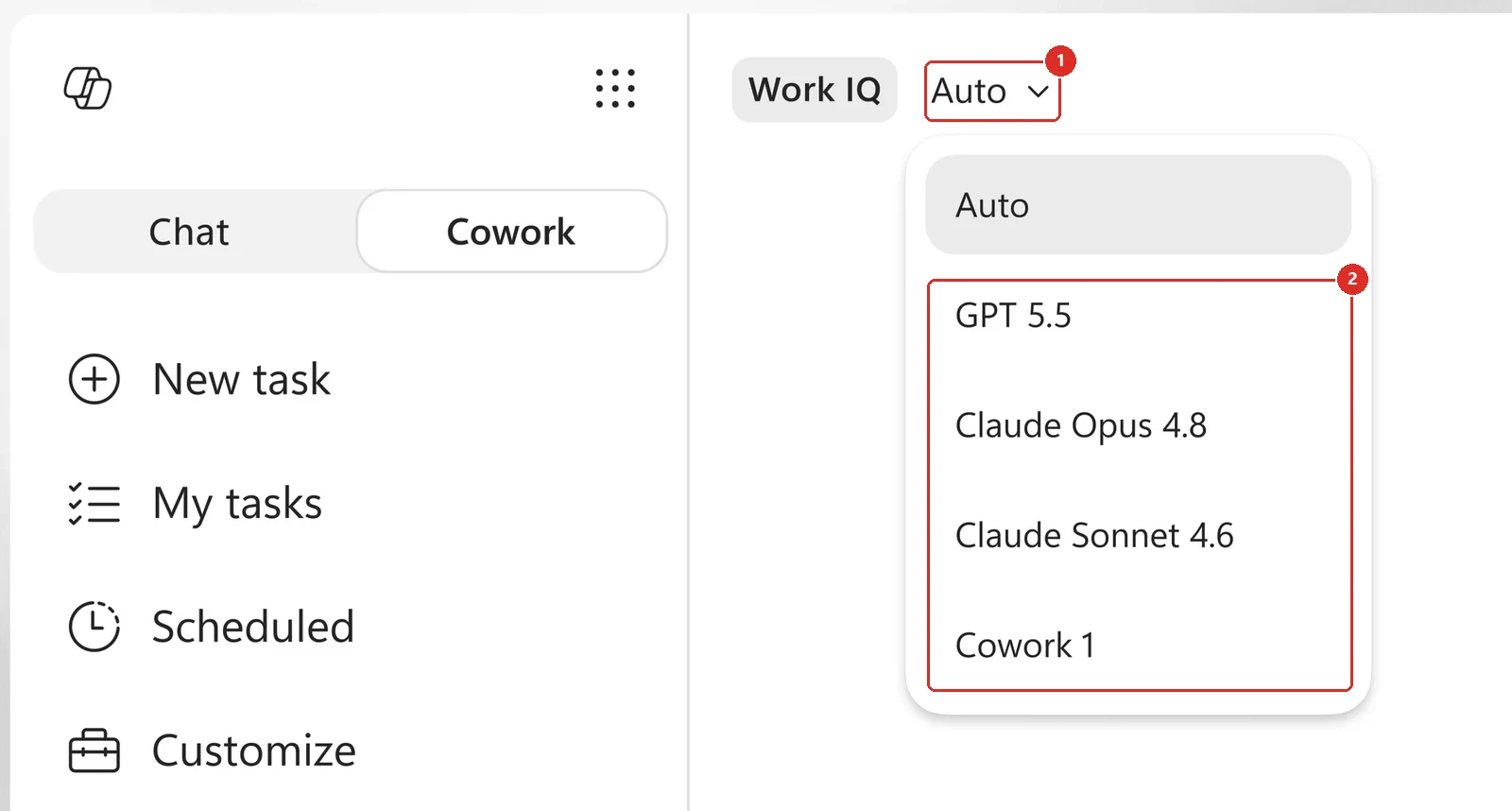1512x811 pixels.
Task: Open the apps grid launcher icon
Action: point(615,89)
